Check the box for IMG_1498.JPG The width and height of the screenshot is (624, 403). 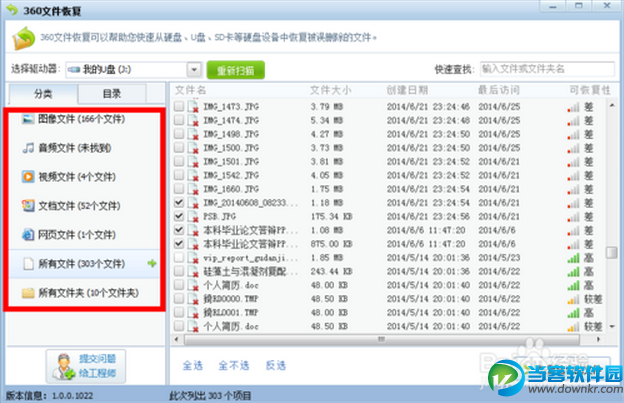(x=179, y=134)
